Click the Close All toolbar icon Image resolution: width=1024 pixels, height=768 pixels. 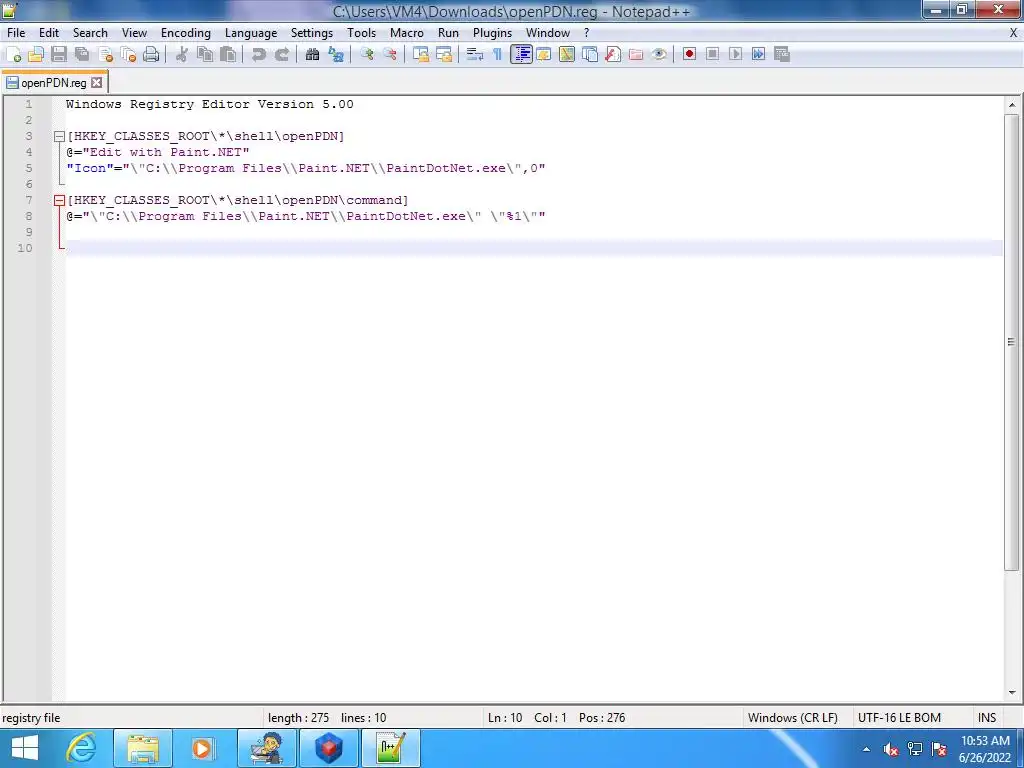pyautogui.click(x=128, y=54)
